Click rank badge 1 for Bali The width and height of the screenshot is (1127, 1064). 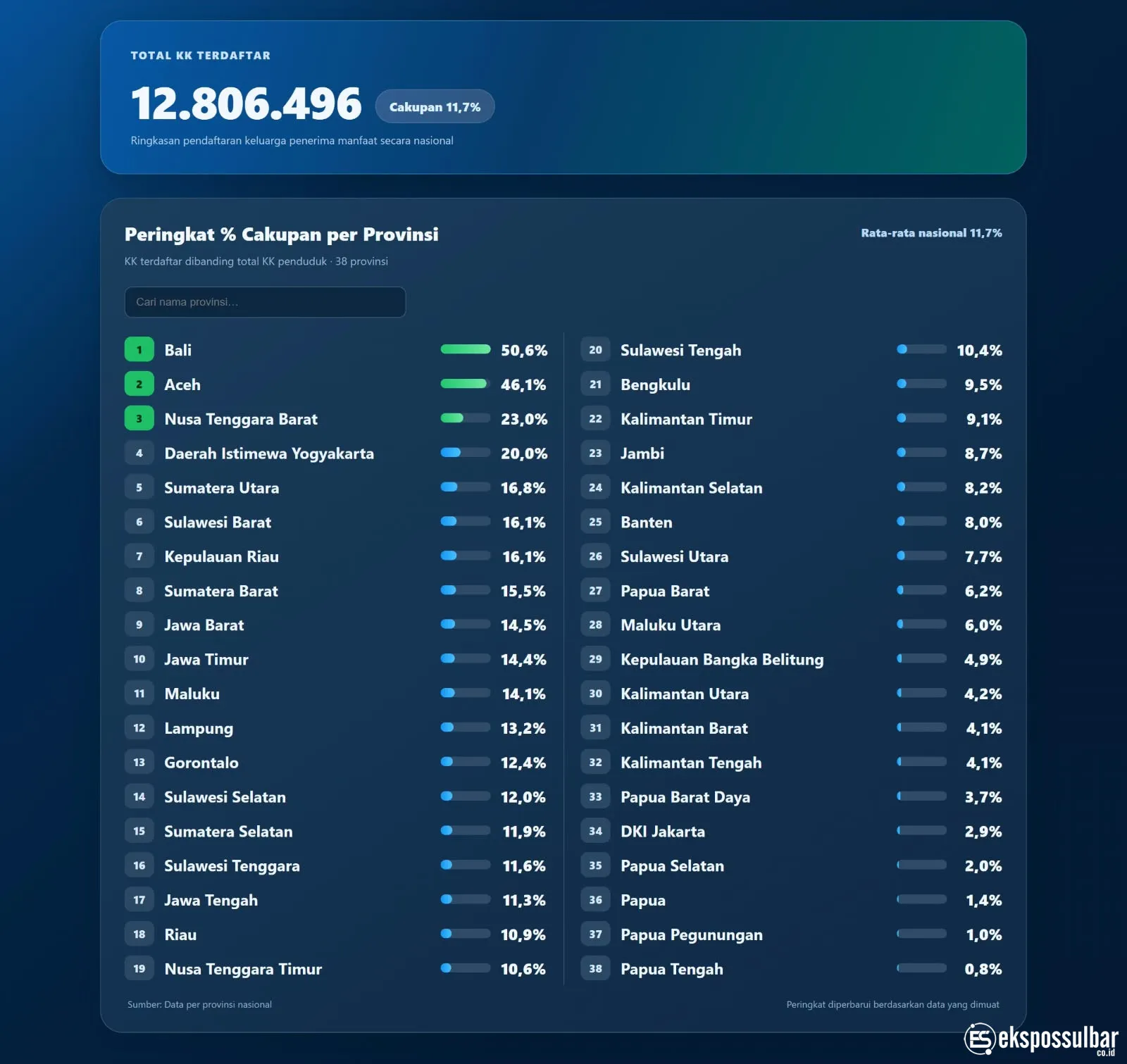pos(139,350)
